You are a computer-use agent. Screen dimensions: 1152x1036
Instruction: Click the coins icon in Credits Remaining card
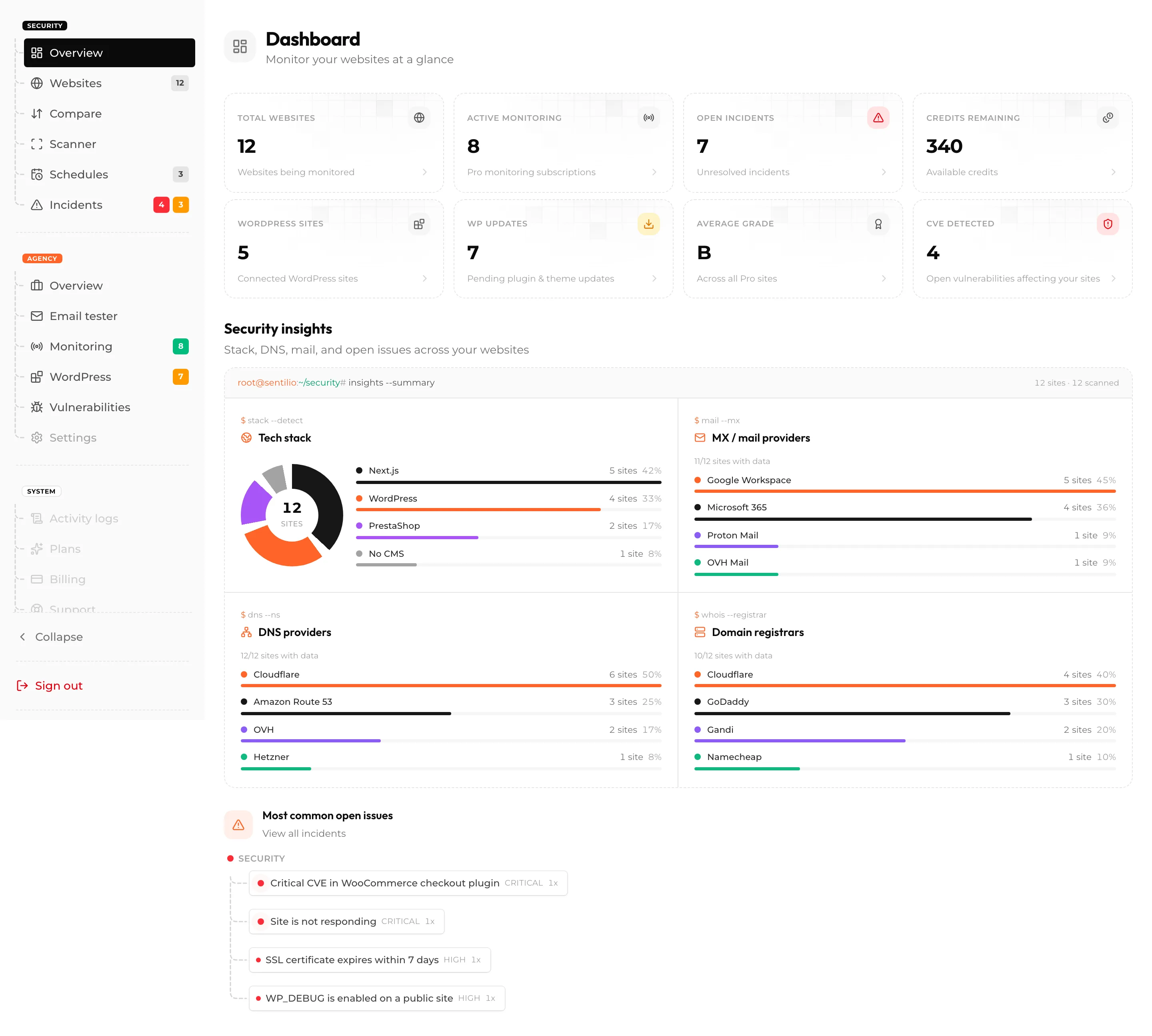coord(1107,118)
